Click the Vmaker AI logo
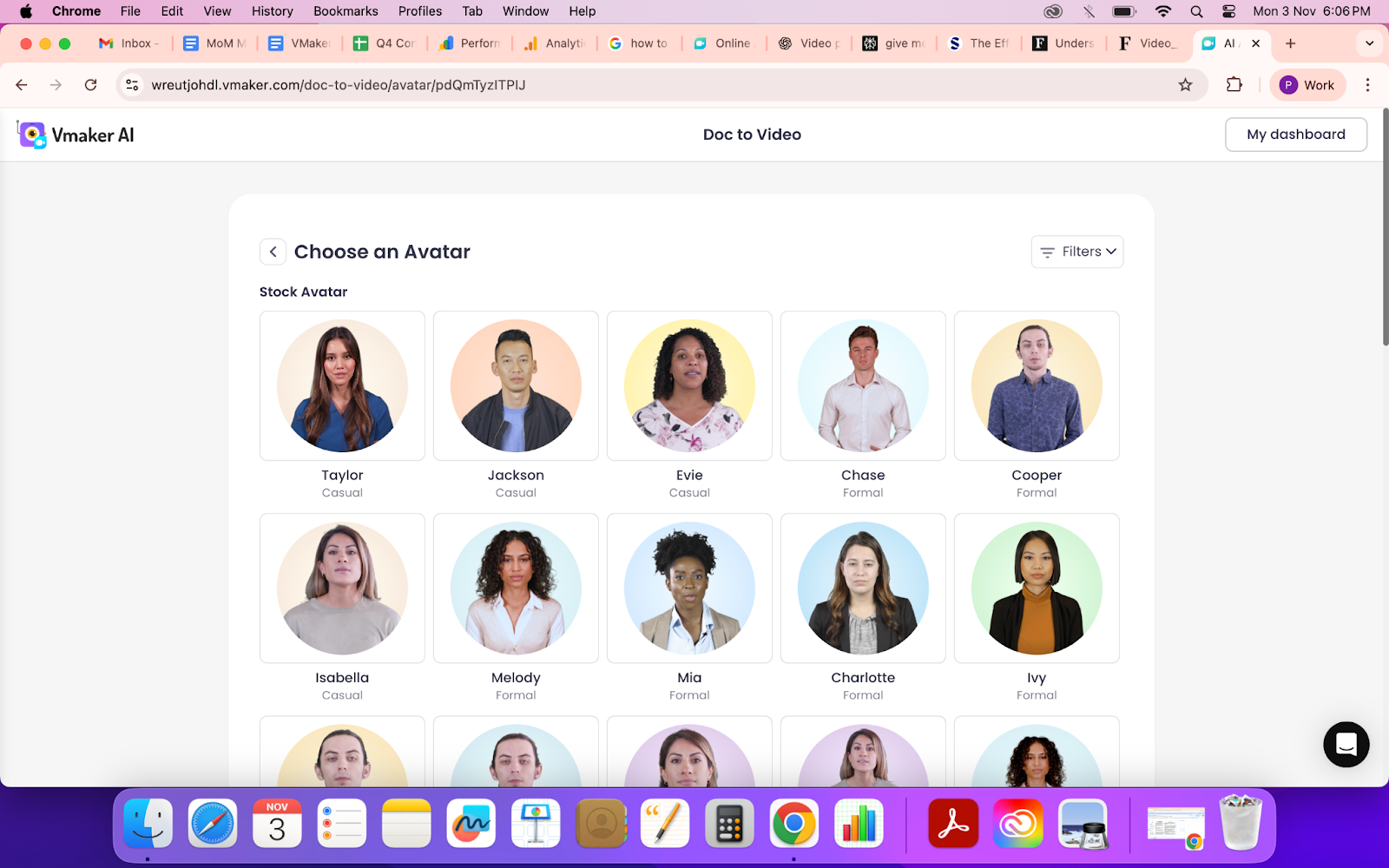The image size is (1389, 868). coord(76,135)
